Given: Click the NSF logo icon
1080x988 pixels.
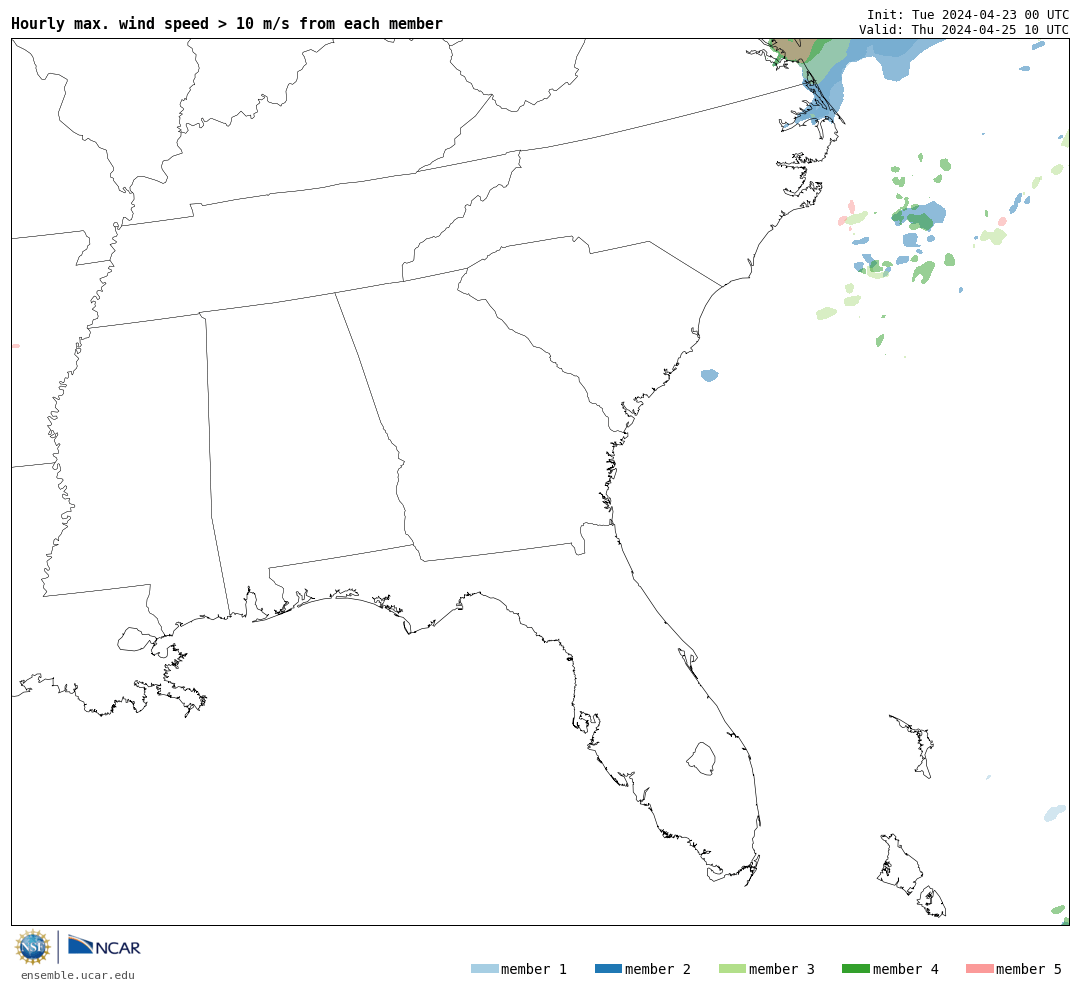Looking at the screenshot, I should [x=32, y=947].
